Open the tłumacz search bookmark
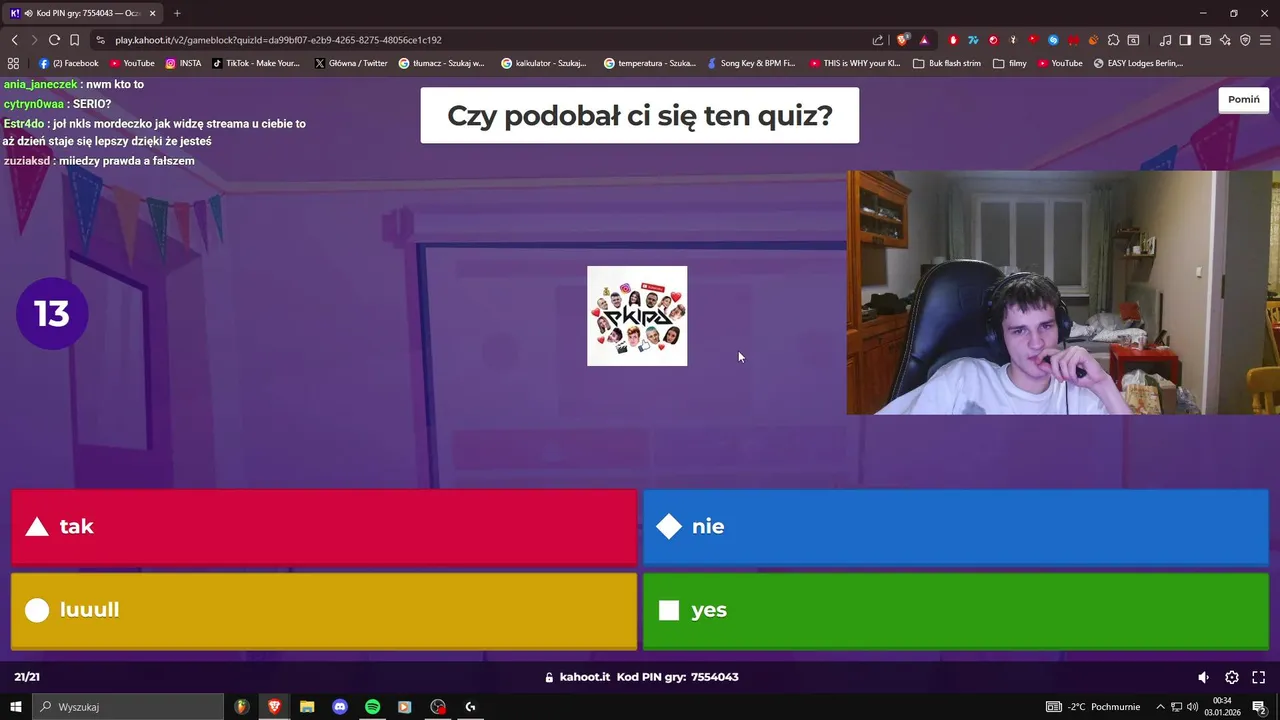This screenshot has width=1280, height=720. coord(442,63)
